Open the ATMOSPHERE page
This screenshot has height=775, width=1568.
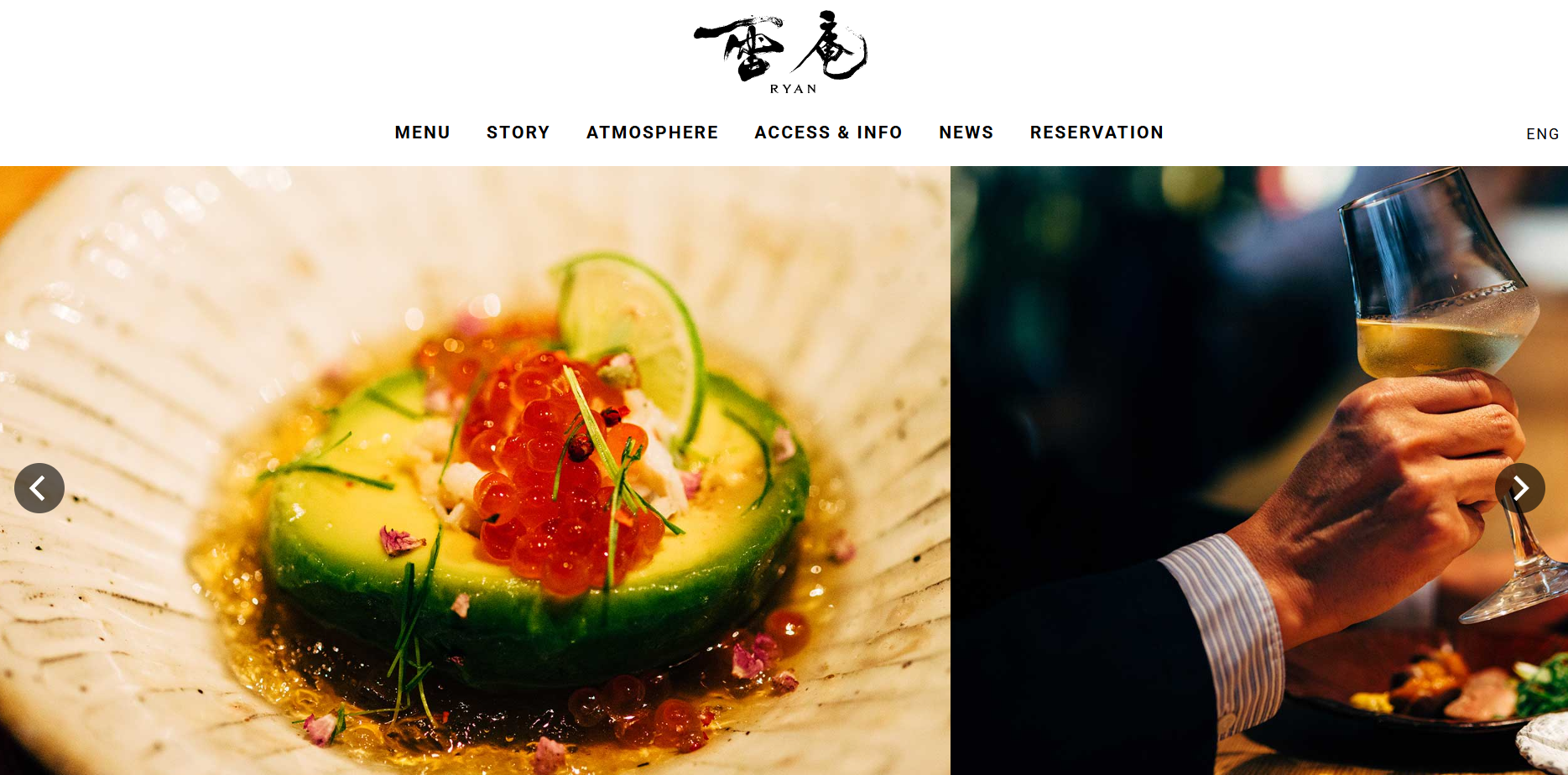[652, 133]
